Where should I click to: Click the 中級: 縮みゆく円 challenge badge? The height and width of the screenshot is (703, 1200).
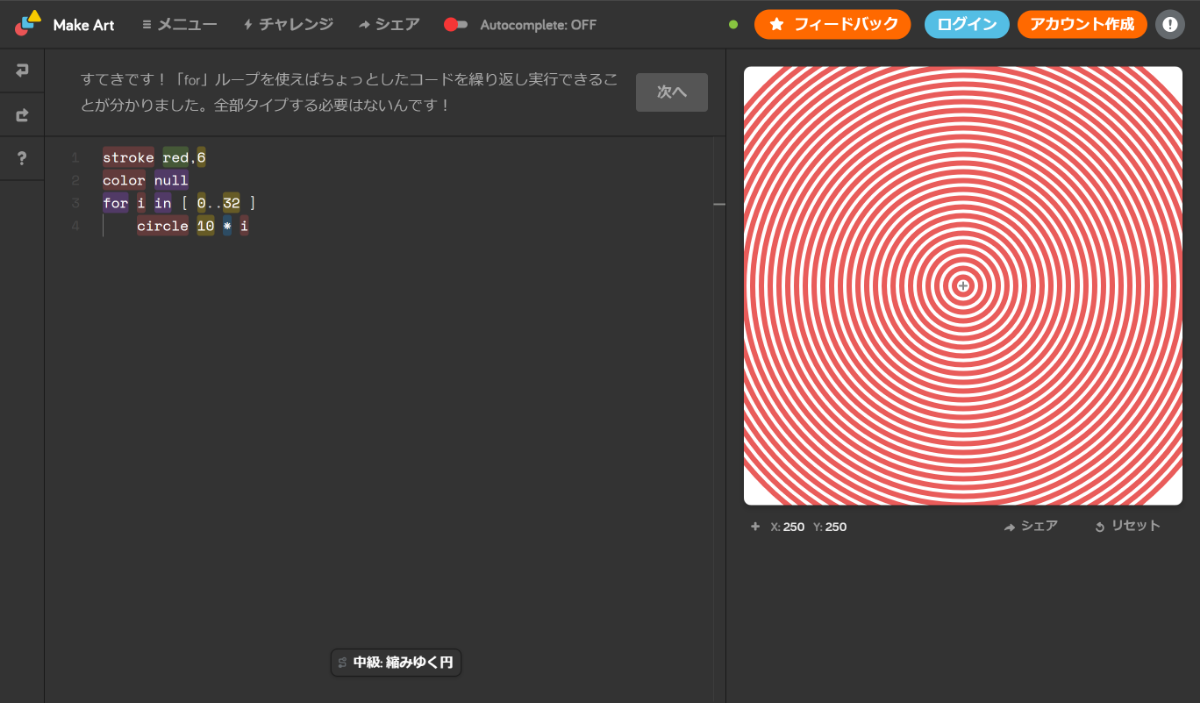click(x=396, y=662)
